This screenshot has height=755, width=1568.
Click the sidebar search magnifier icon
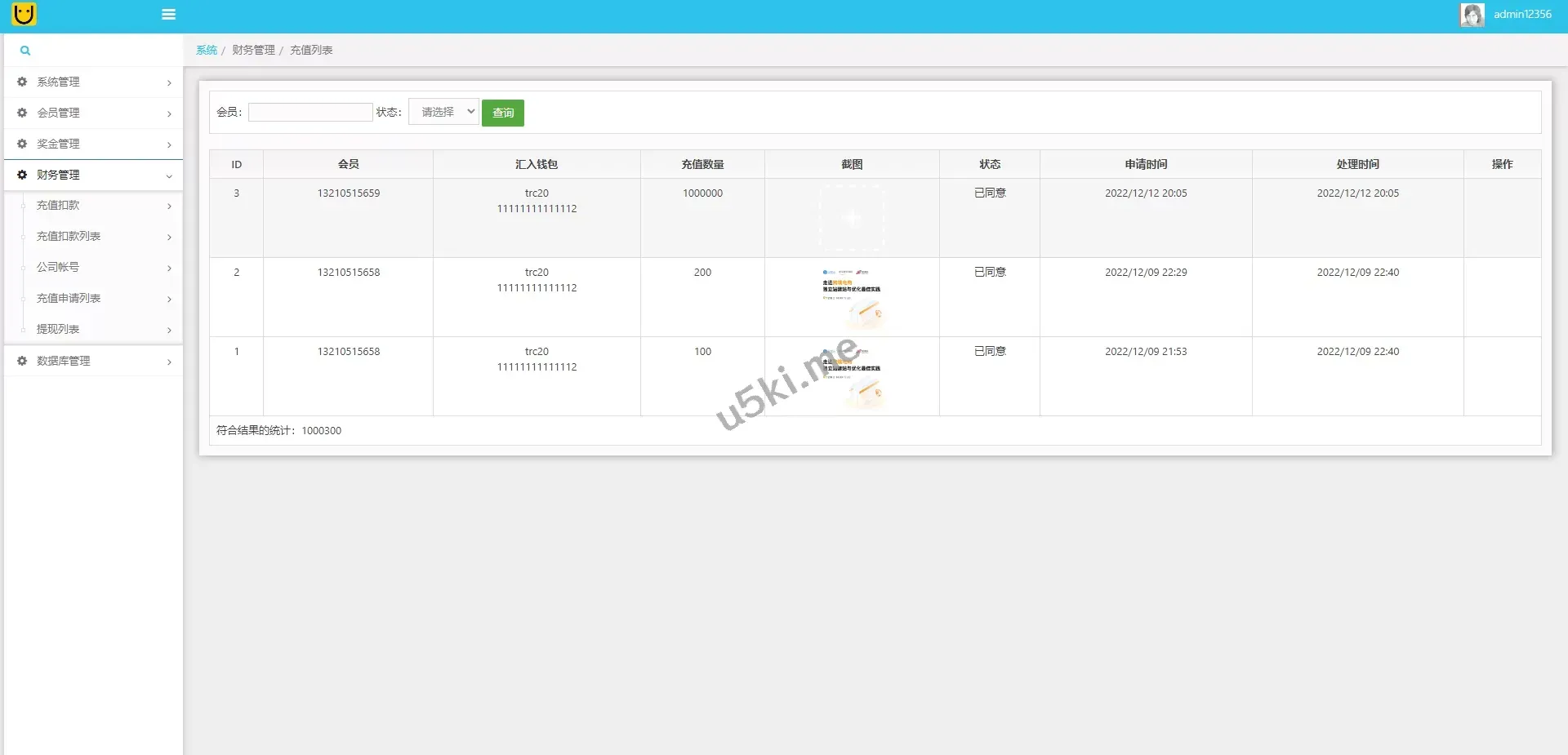pos(25,51)
